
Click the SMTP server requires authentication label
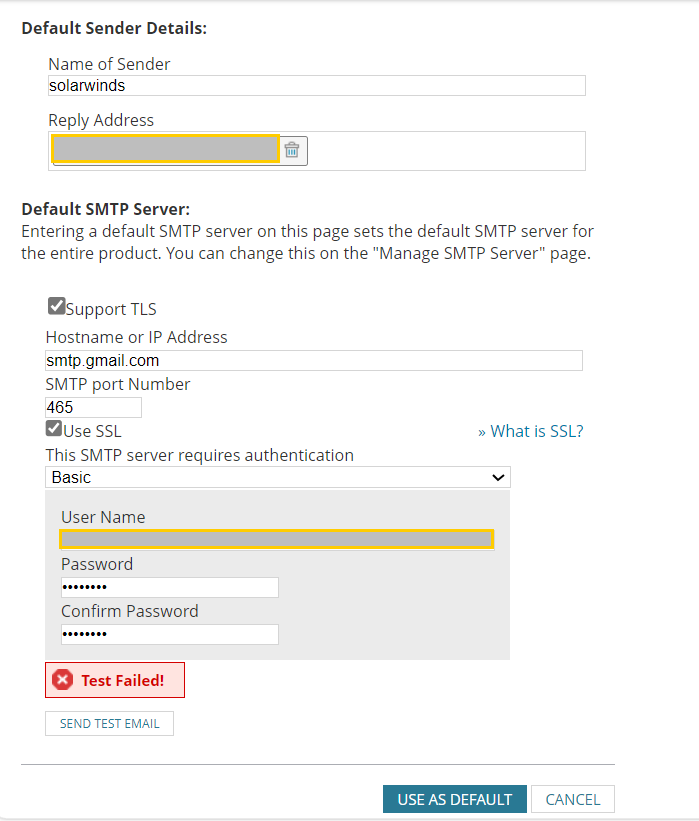tap(199, 455)
